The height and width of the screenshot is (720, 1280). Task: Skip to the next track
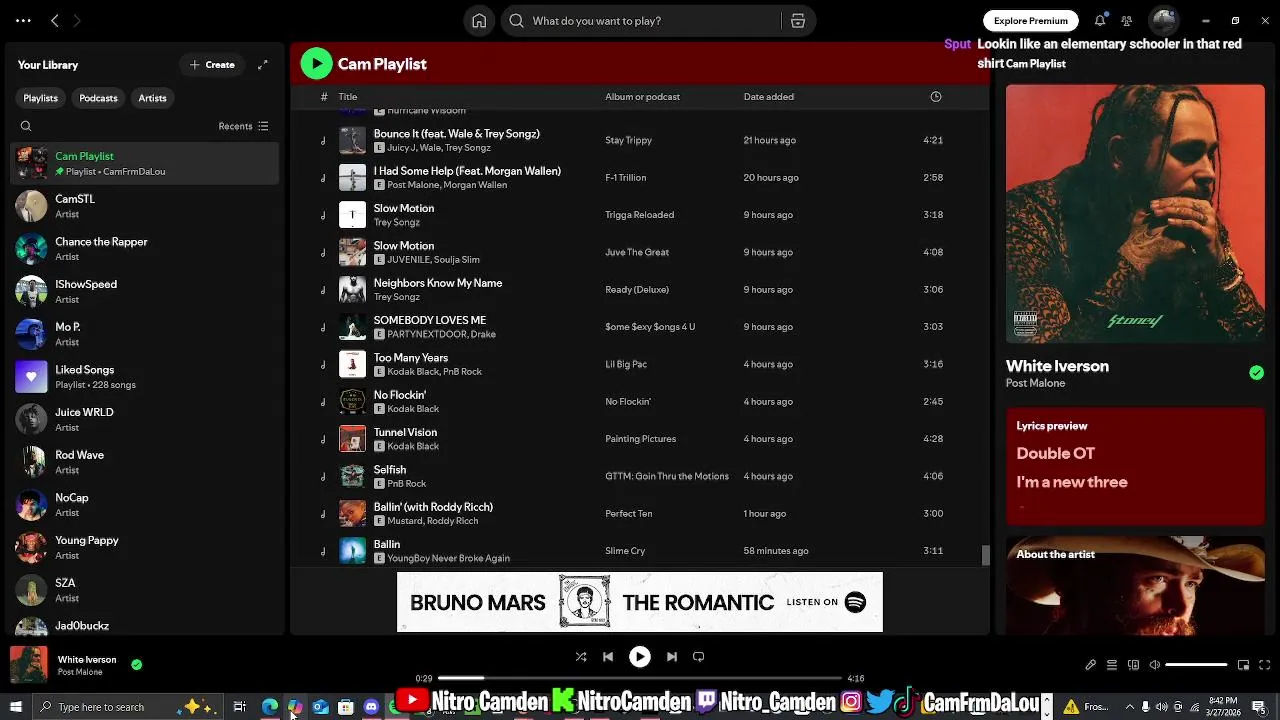(x=672, y=657)
